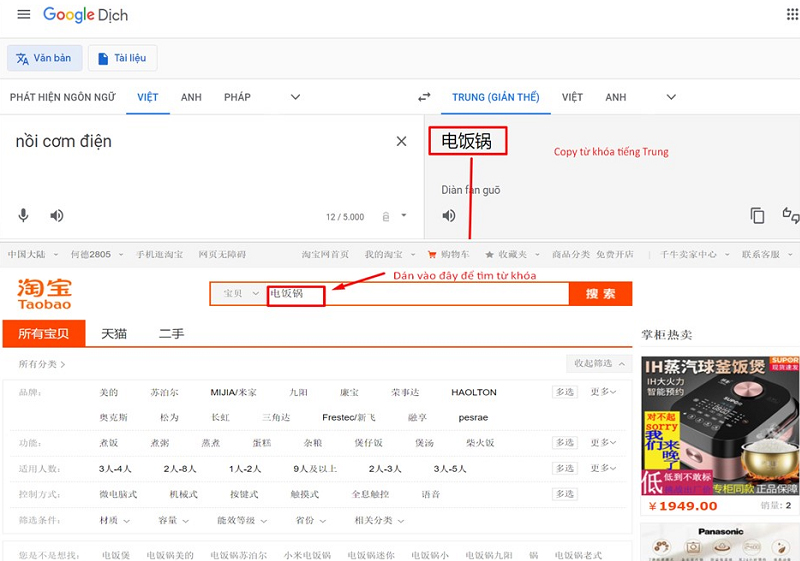The image size is (800, 561).
Task: Select the PHÁP source language tab
Action: [237, 97]
